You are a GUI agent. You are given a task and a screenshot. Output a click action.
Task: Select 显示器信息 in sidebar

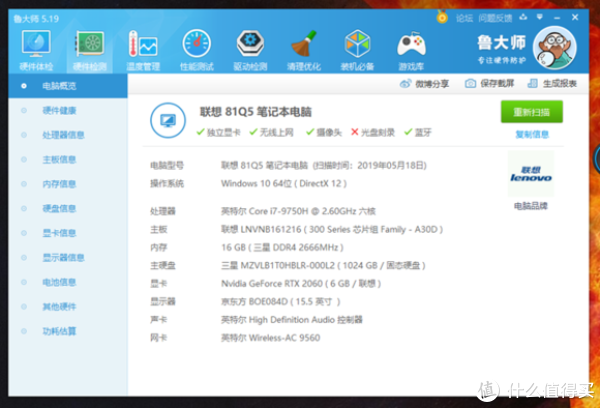click(68, 258)
